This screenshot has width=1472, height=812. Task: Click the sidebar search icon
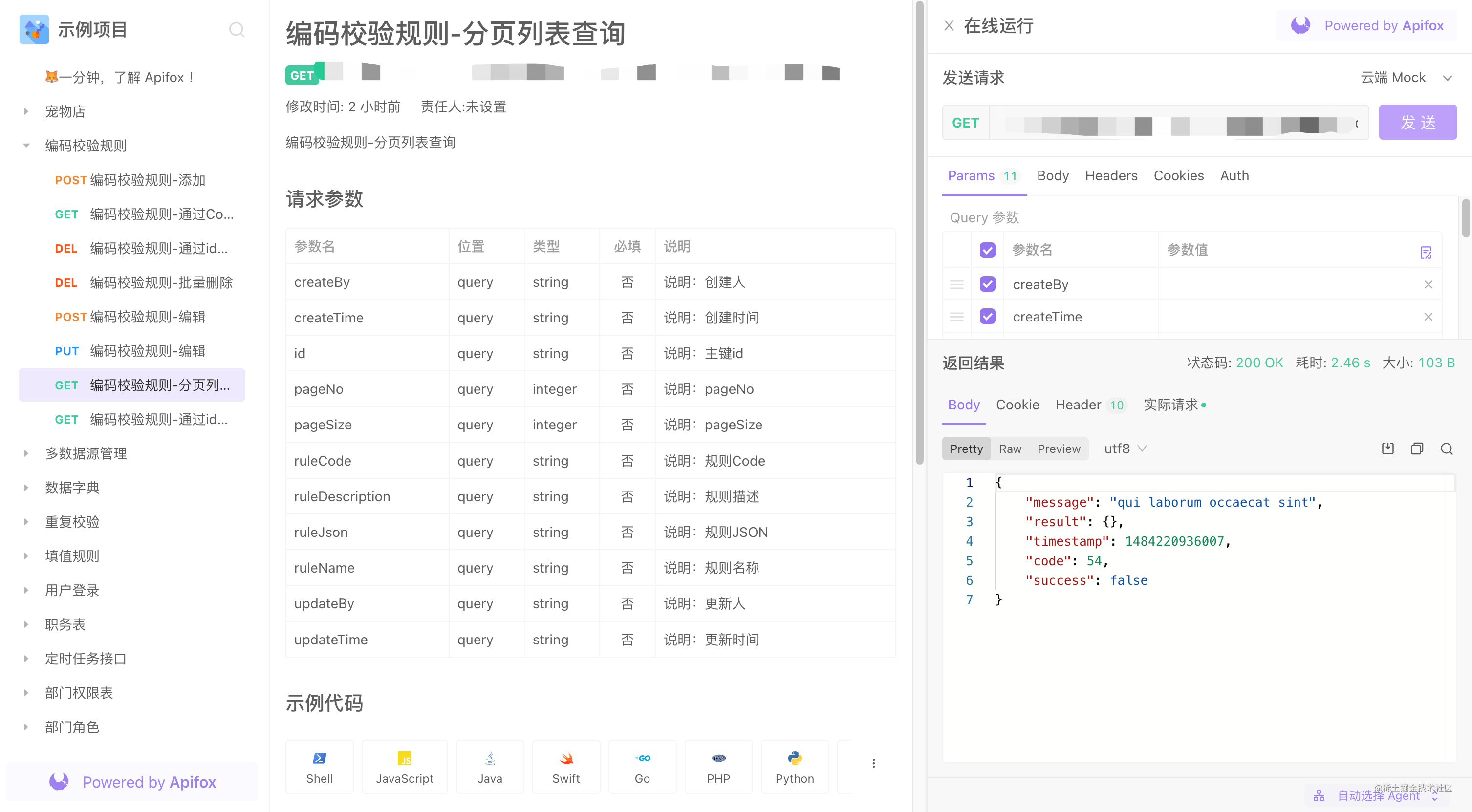237,29
